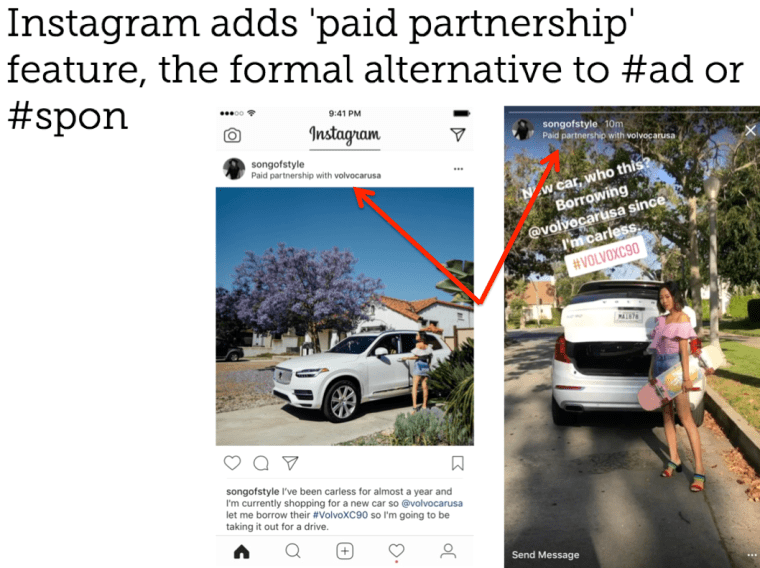Open the profile tab in bottom bar
This screenshot has height=568, width=760.
(448, 551)
